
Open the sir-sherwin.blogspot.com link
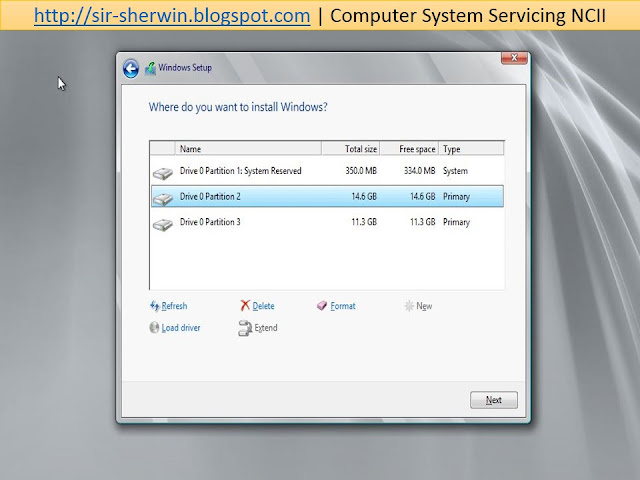[x=172, y=16]
